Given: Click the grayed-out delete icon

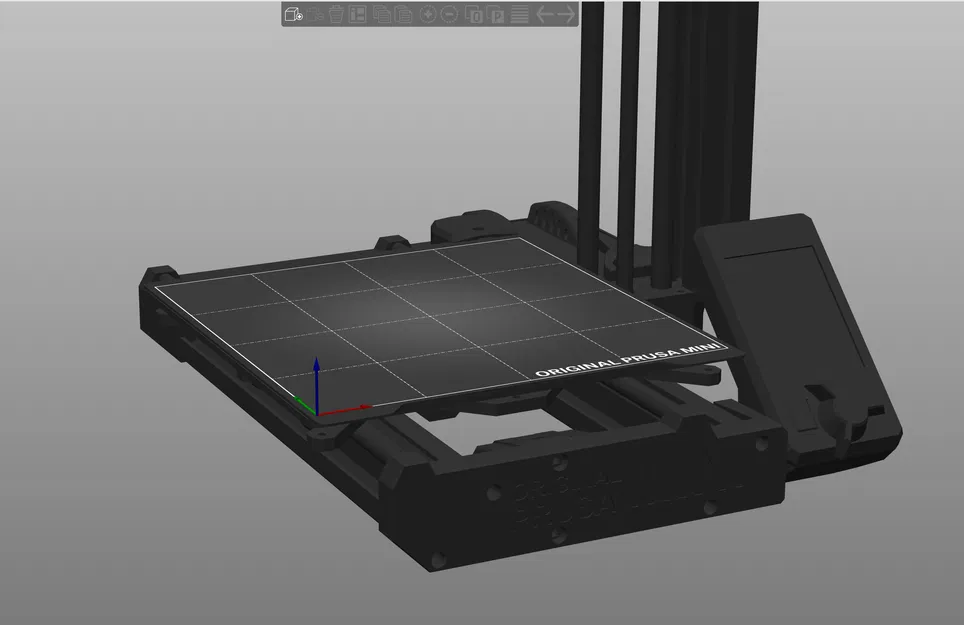Looking at the screenshot, I should (x=314, y=15).
